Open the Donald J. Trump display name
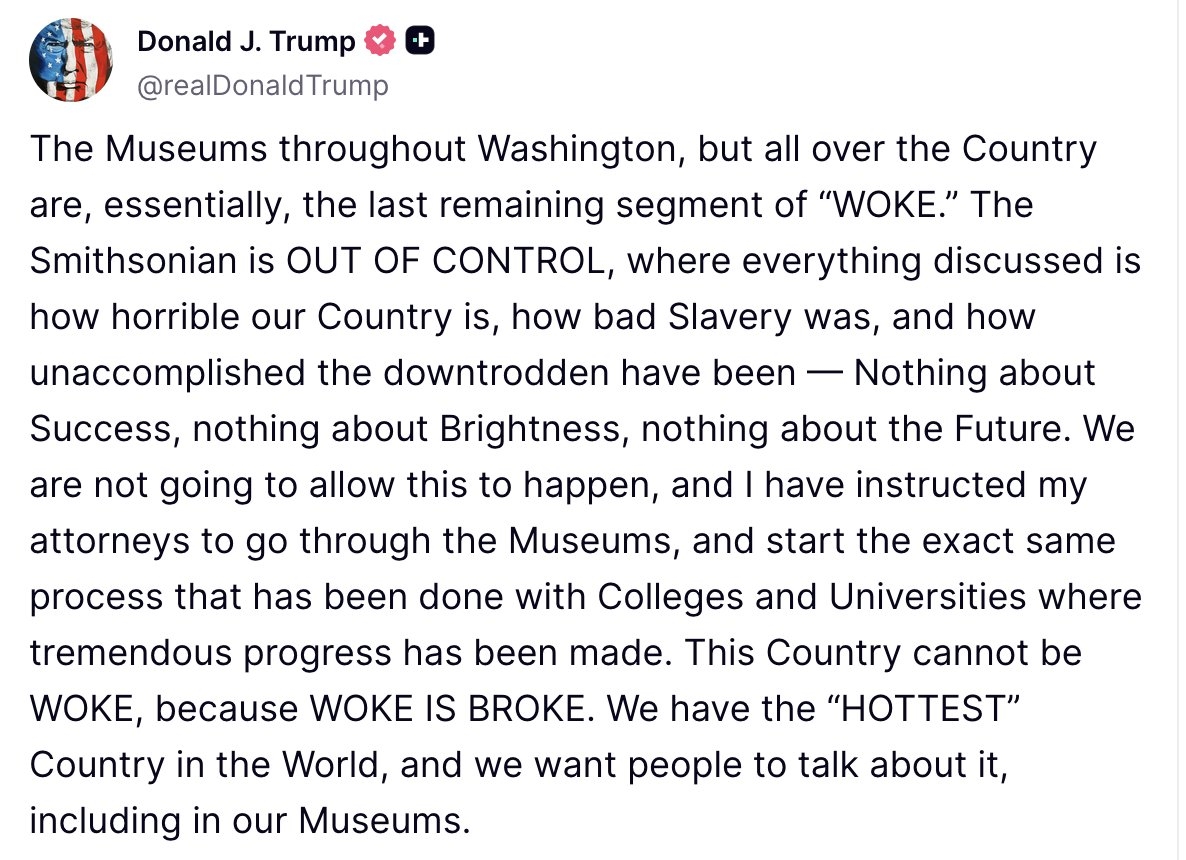The height and width of the screenshot is (860, 1186). pos(246,41)
